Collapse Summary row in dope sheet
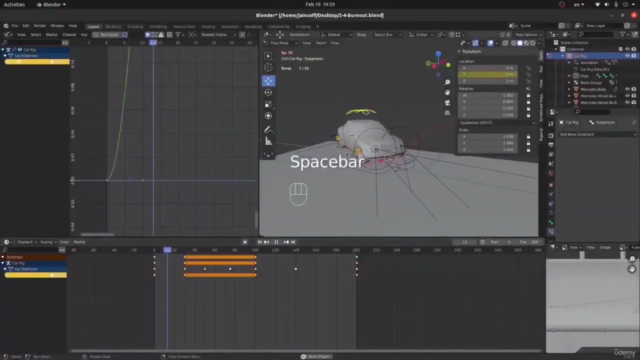This screenshot has height=360, width=640. (x=3, y=257)
